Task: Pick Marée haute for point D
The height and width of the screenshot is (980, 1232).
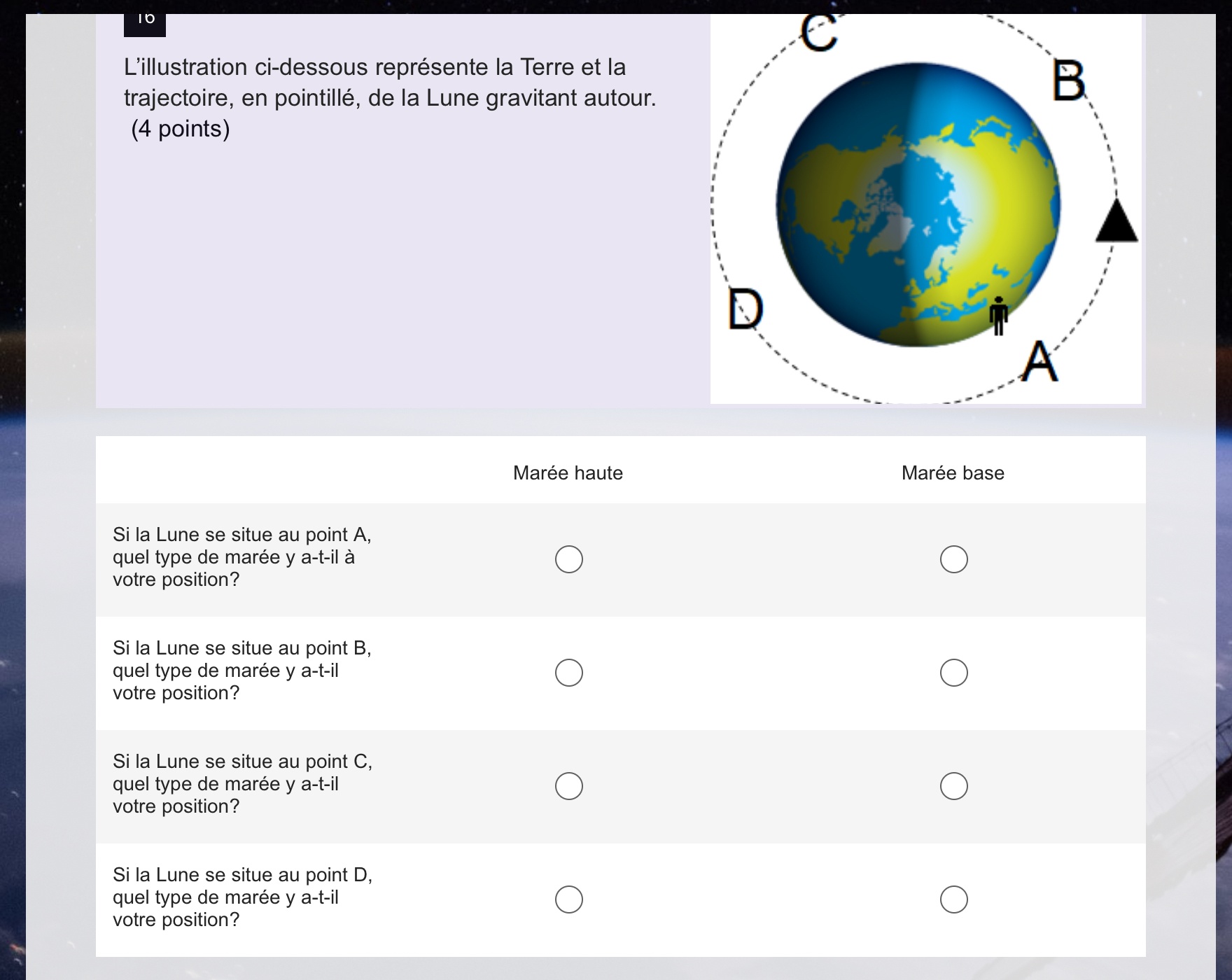Action: click(568, 899)
